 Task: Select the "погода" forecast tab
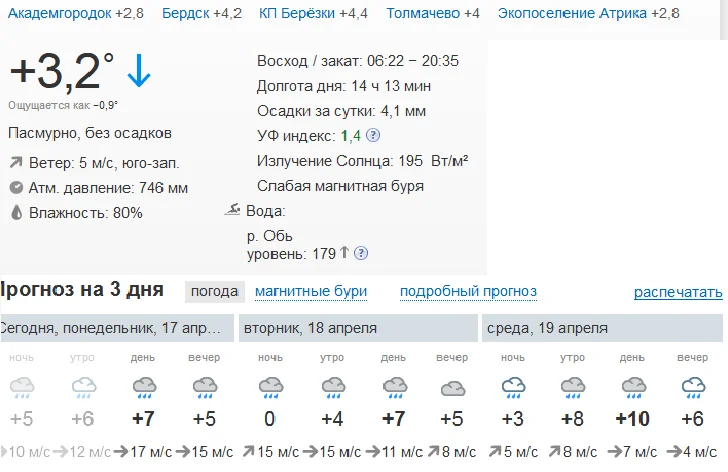(214, 292)
